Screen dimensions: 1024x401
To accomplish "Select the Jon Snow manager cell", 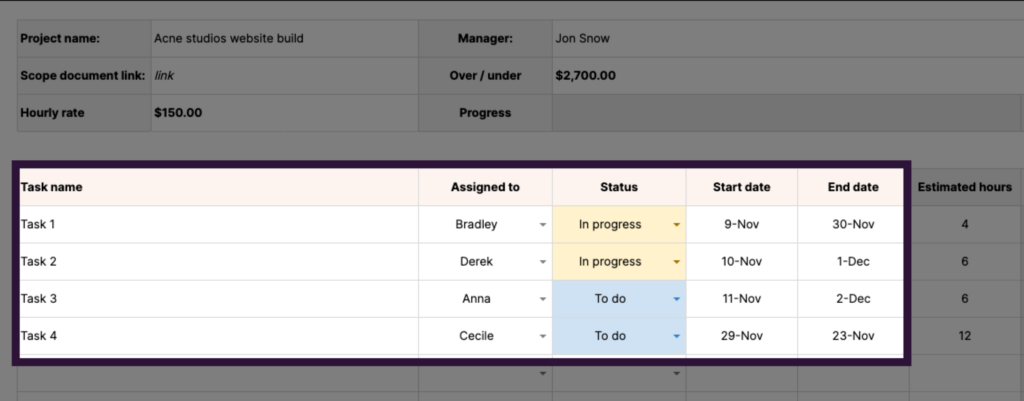I will pyautogui.click(x=582, y=39).
